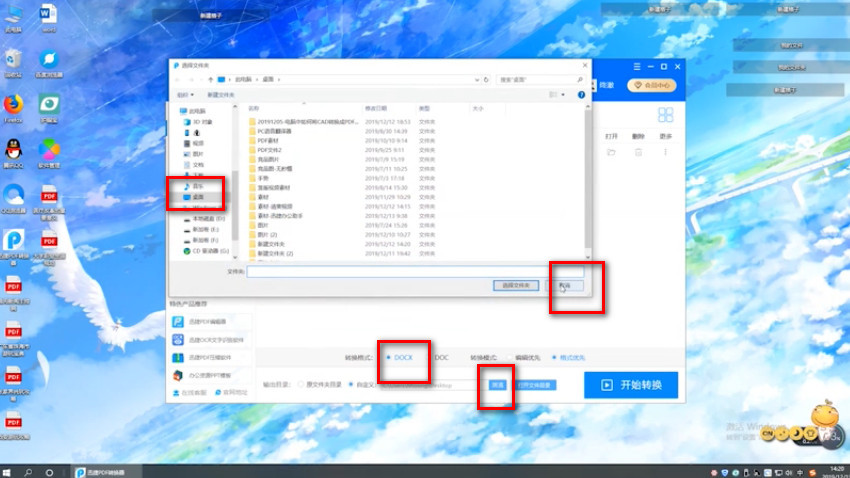
Task: Open the Tencent QQ penguin desktop icon
Action: tap(14, 153)
